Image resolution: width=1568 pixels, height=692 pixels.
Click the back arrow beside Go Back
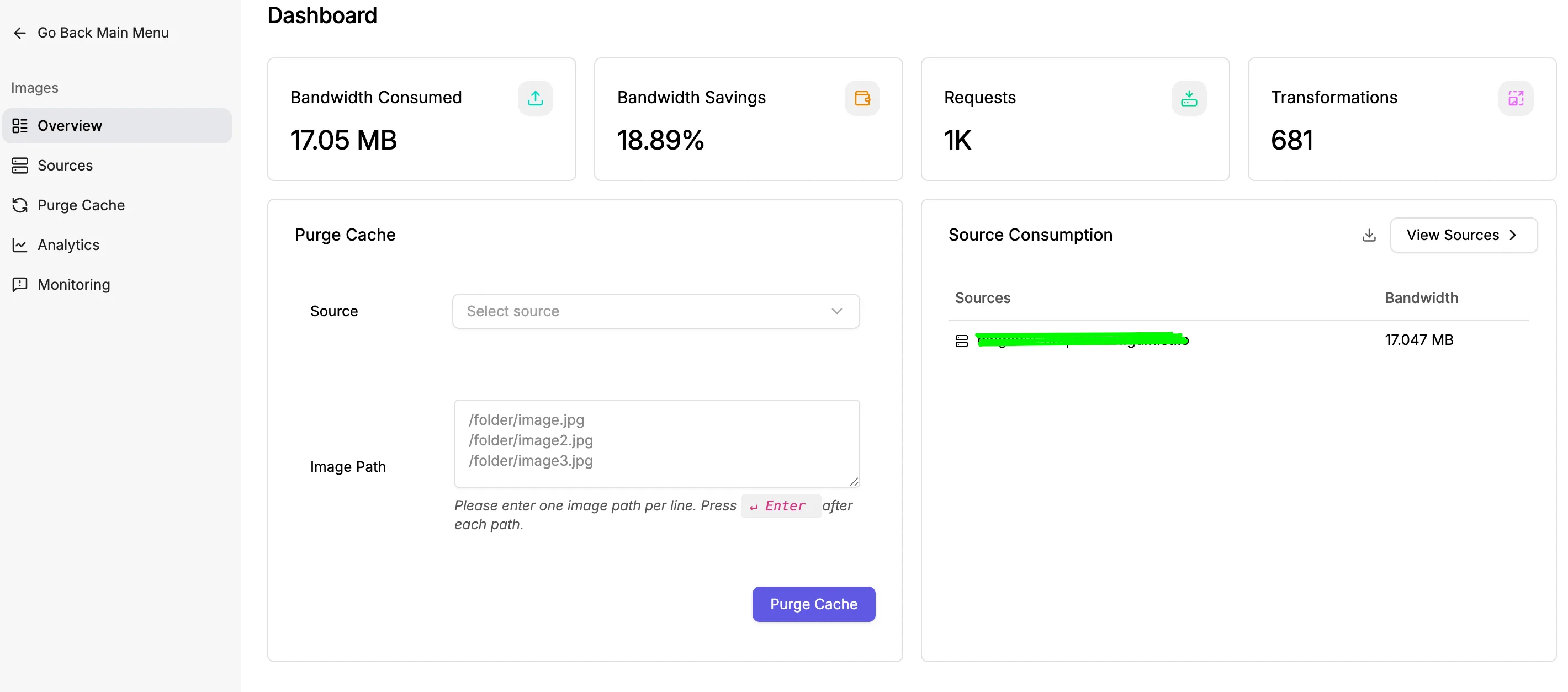(x=19, y=33)
